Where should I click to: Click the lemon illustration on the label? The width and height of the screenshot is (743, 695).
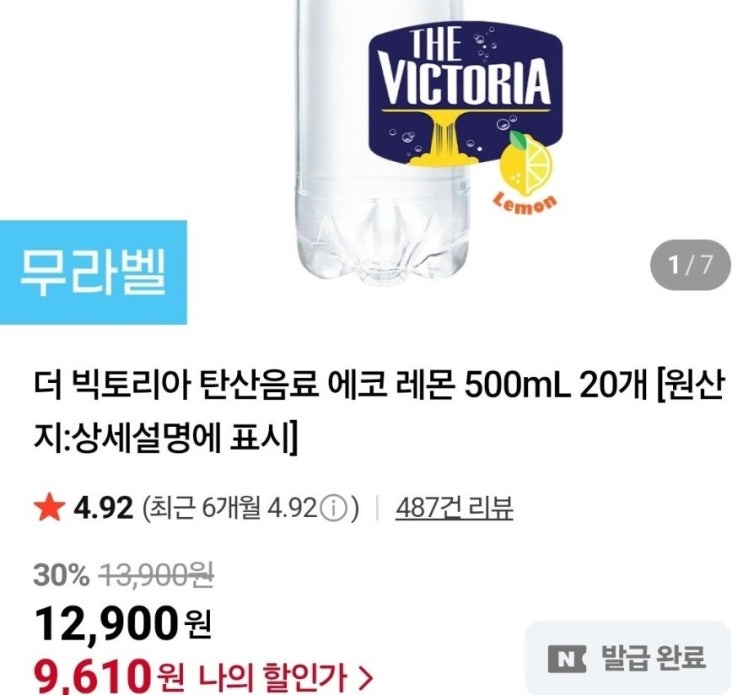tap(525, 164)
